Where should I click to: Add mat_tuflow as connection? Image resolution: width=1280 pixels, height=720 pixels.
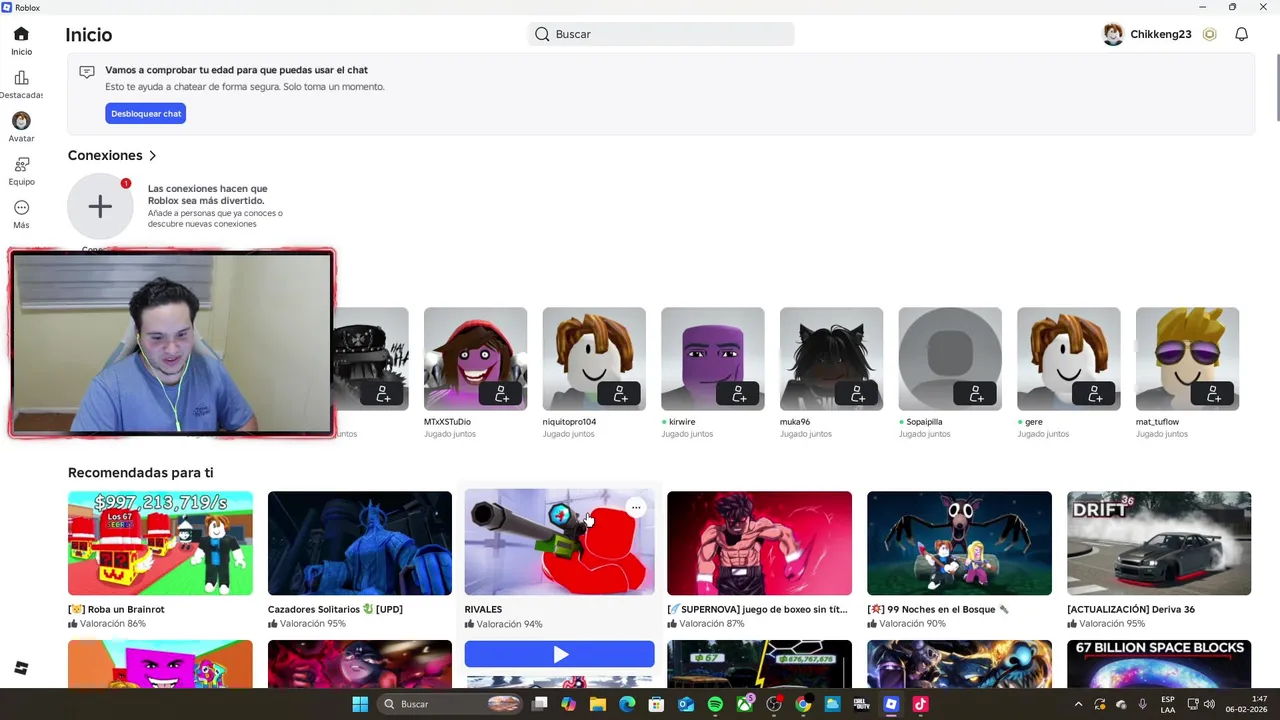1214,394
